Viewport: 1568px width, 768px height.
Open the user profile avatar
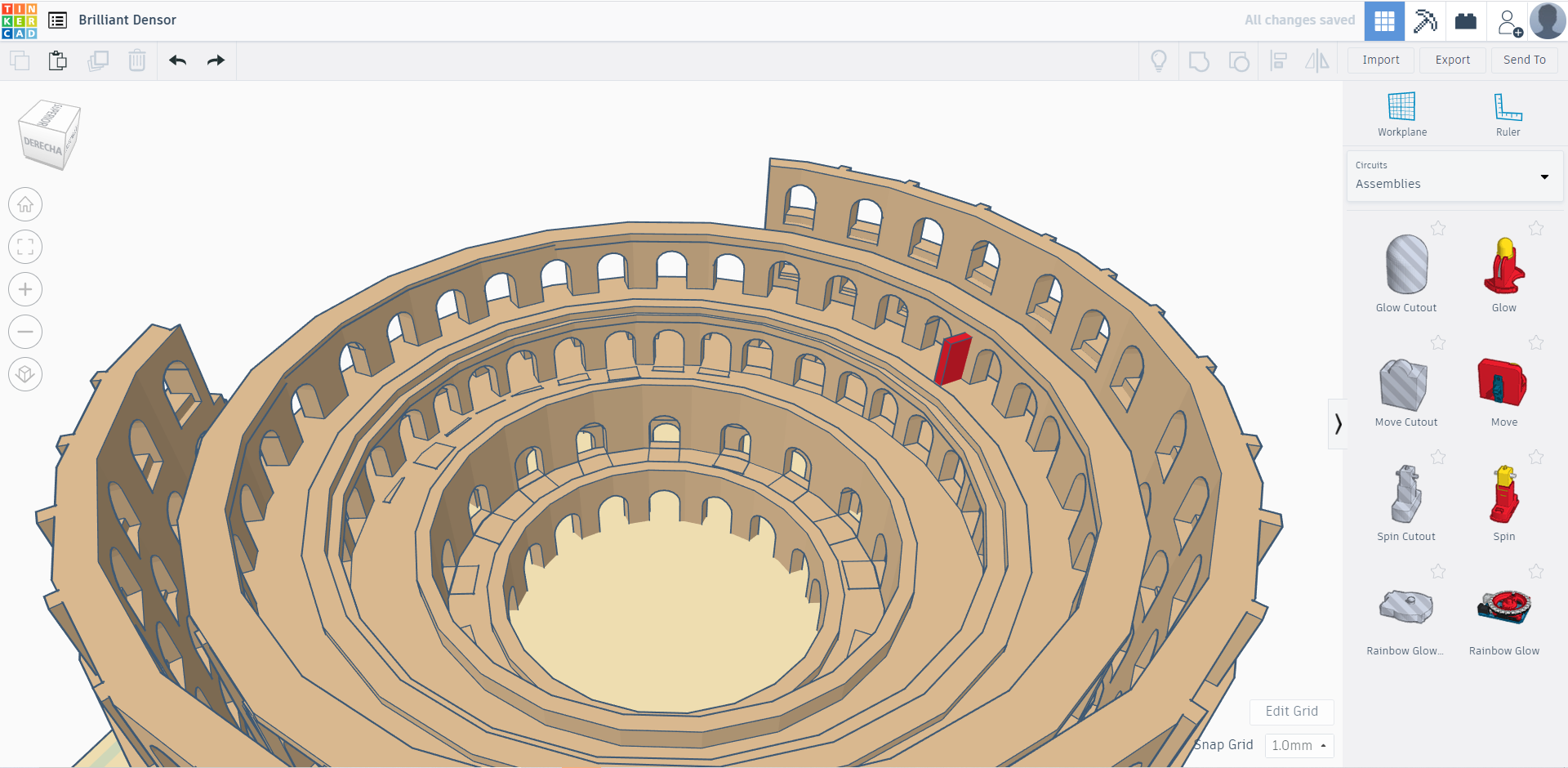[x=1548, y=20]
